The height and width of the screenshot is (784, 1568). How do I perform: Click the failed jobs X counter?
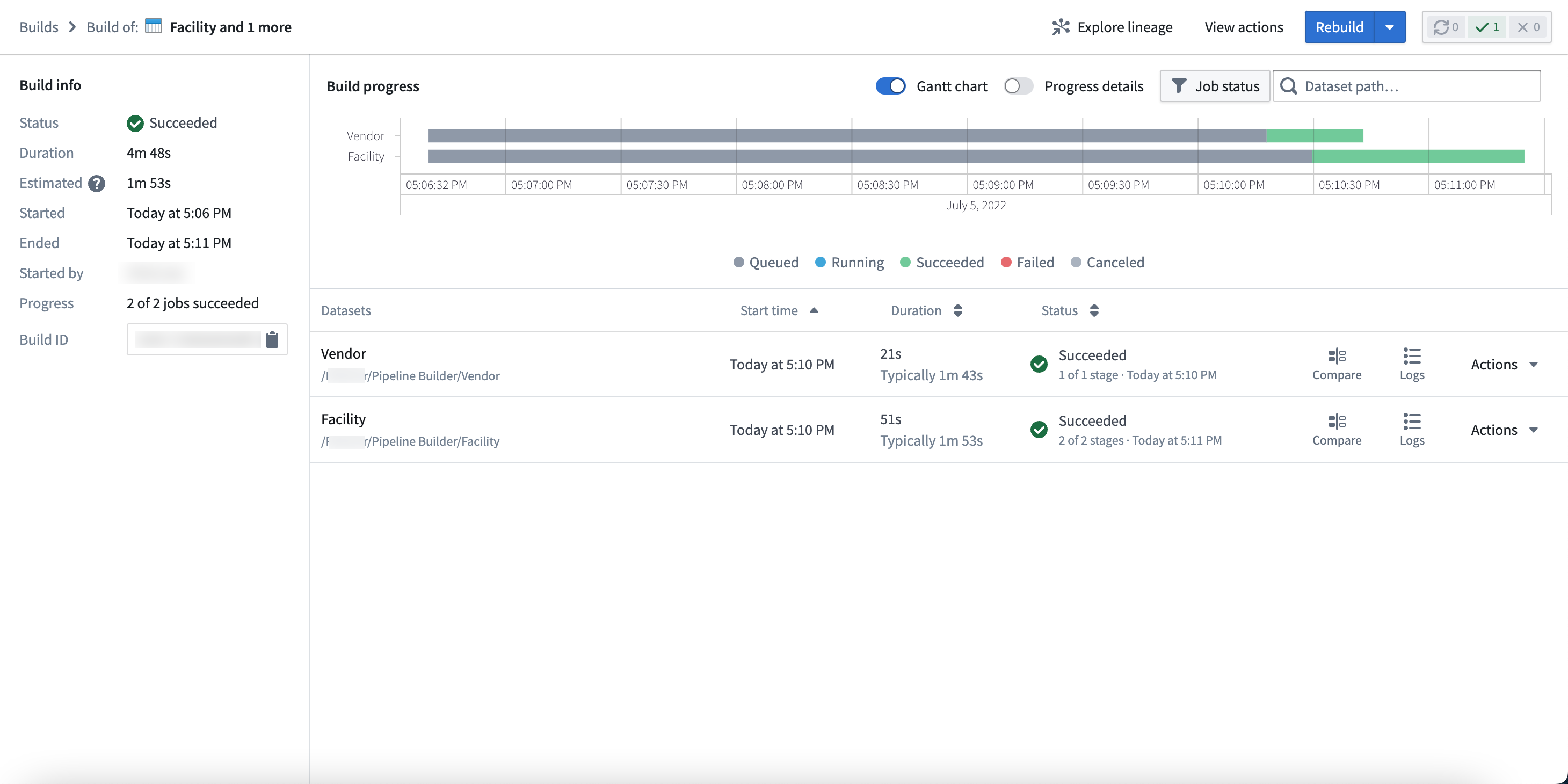tap(1528, 27)
